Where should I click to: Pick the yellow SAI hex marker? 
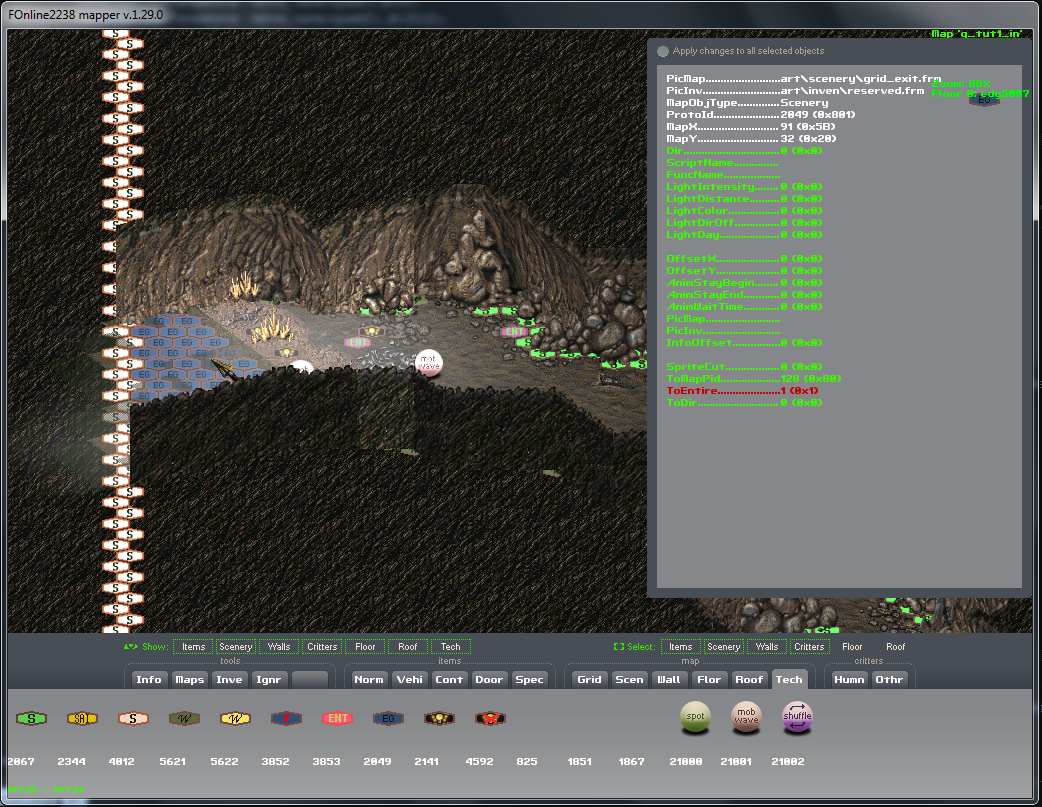(x=82, y=718)
